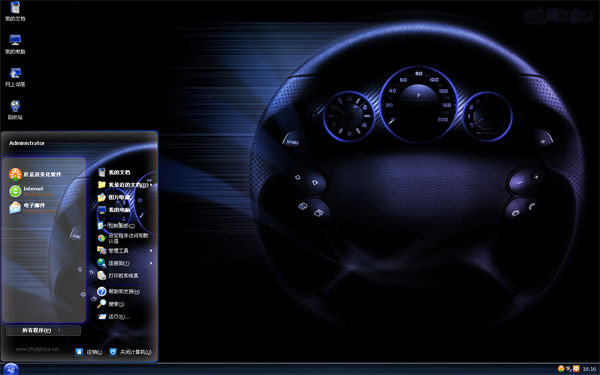Image resolution: width=600 pixels, height=375 pixels.
Task: Click the 所有程序 button
Action: (x=43, y=330)
